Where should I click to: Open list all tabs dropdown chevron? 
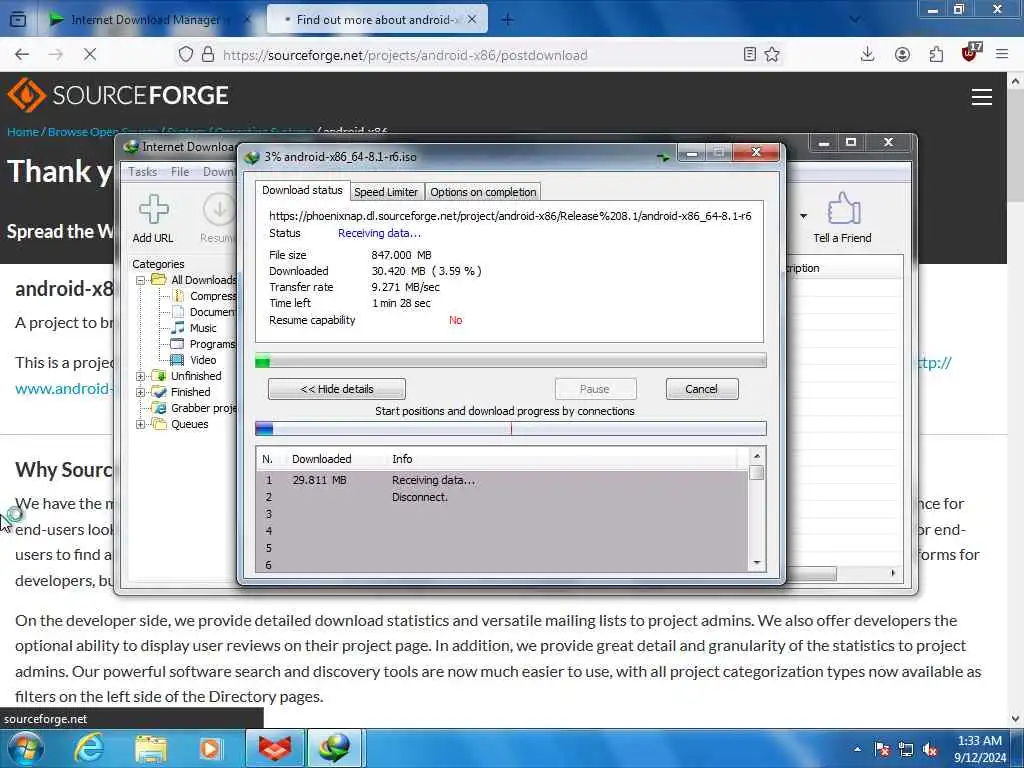click(x=854, y=19)
